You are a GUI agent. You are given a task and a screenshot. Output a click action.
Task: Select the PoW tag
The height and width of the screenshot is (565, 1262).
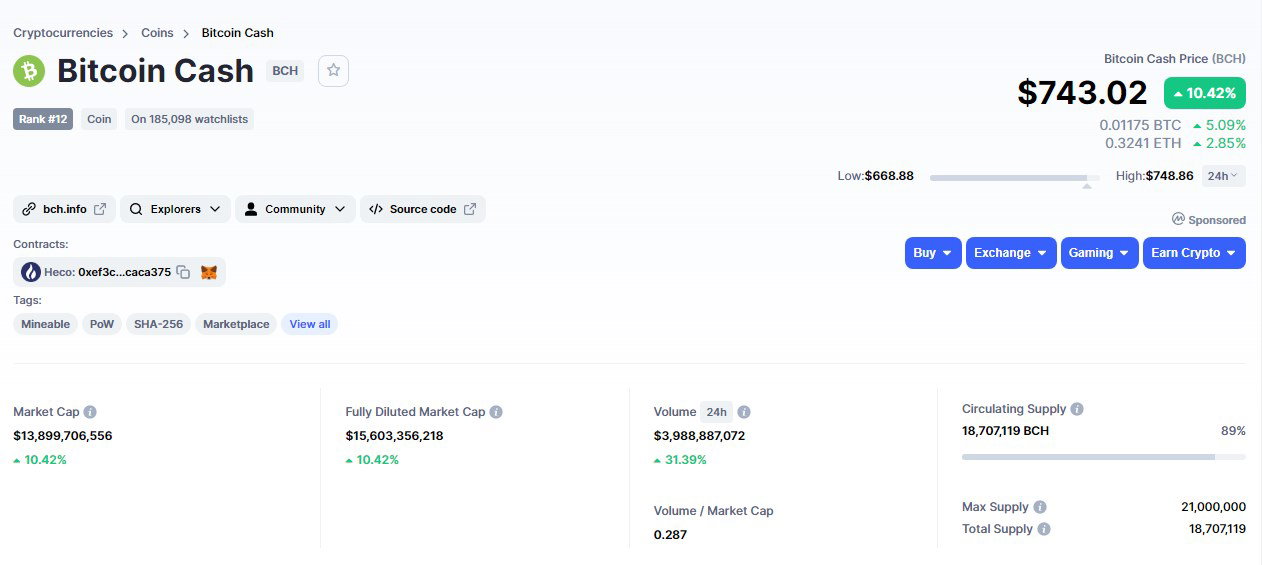(x=102, y=324)
